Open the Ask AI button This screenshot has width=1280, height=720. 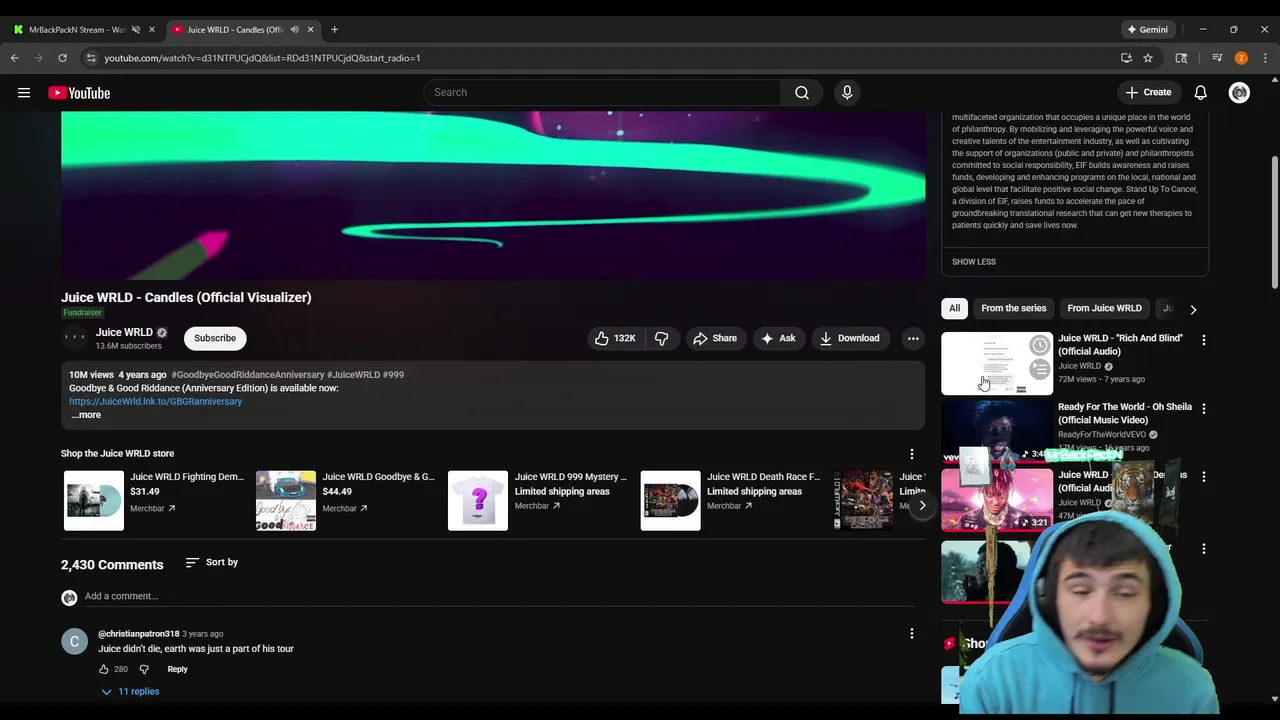778,338
